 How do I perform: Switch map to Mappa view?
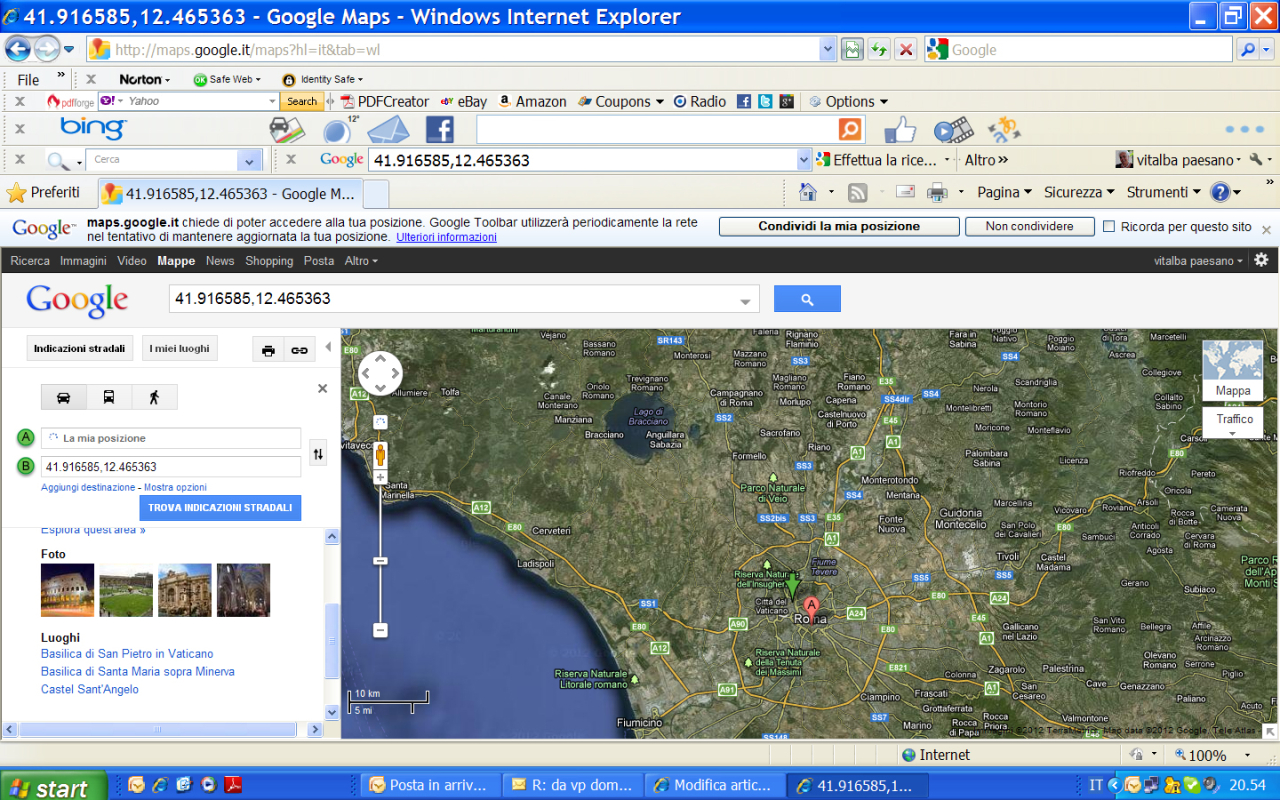point(1232,370)
